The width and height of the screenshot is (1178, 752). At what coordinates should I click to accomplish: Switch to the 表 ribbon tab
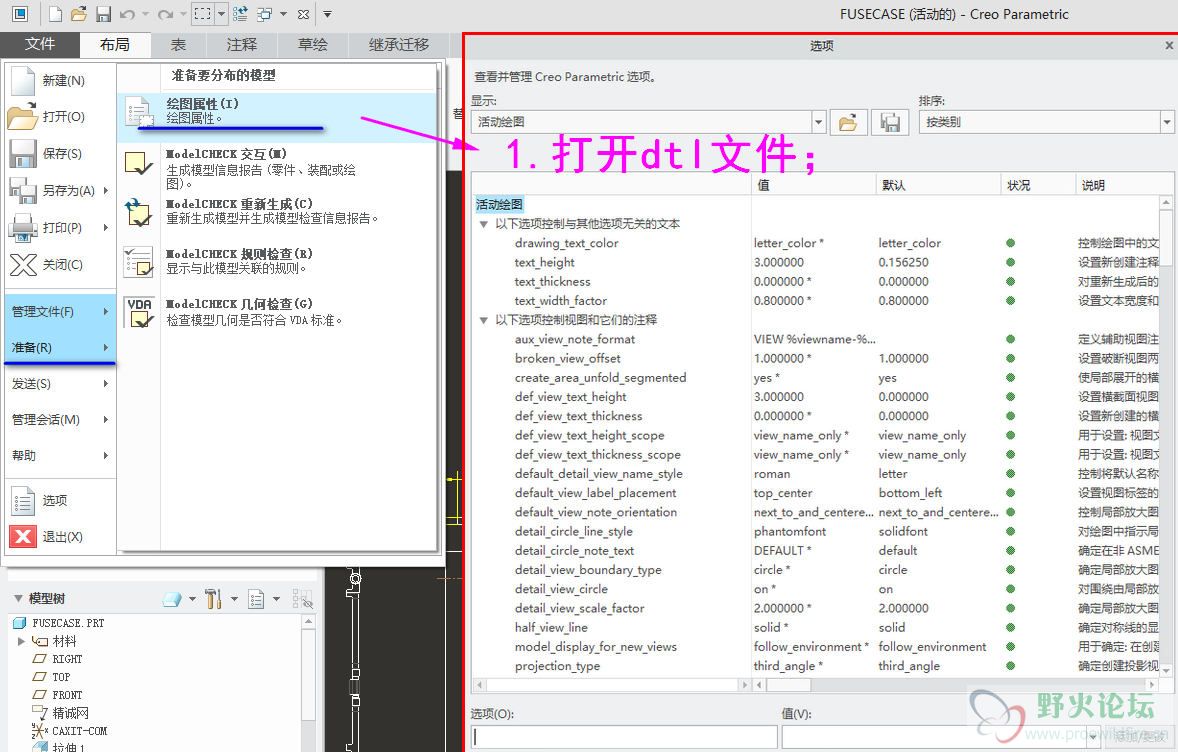coord(178,45)
